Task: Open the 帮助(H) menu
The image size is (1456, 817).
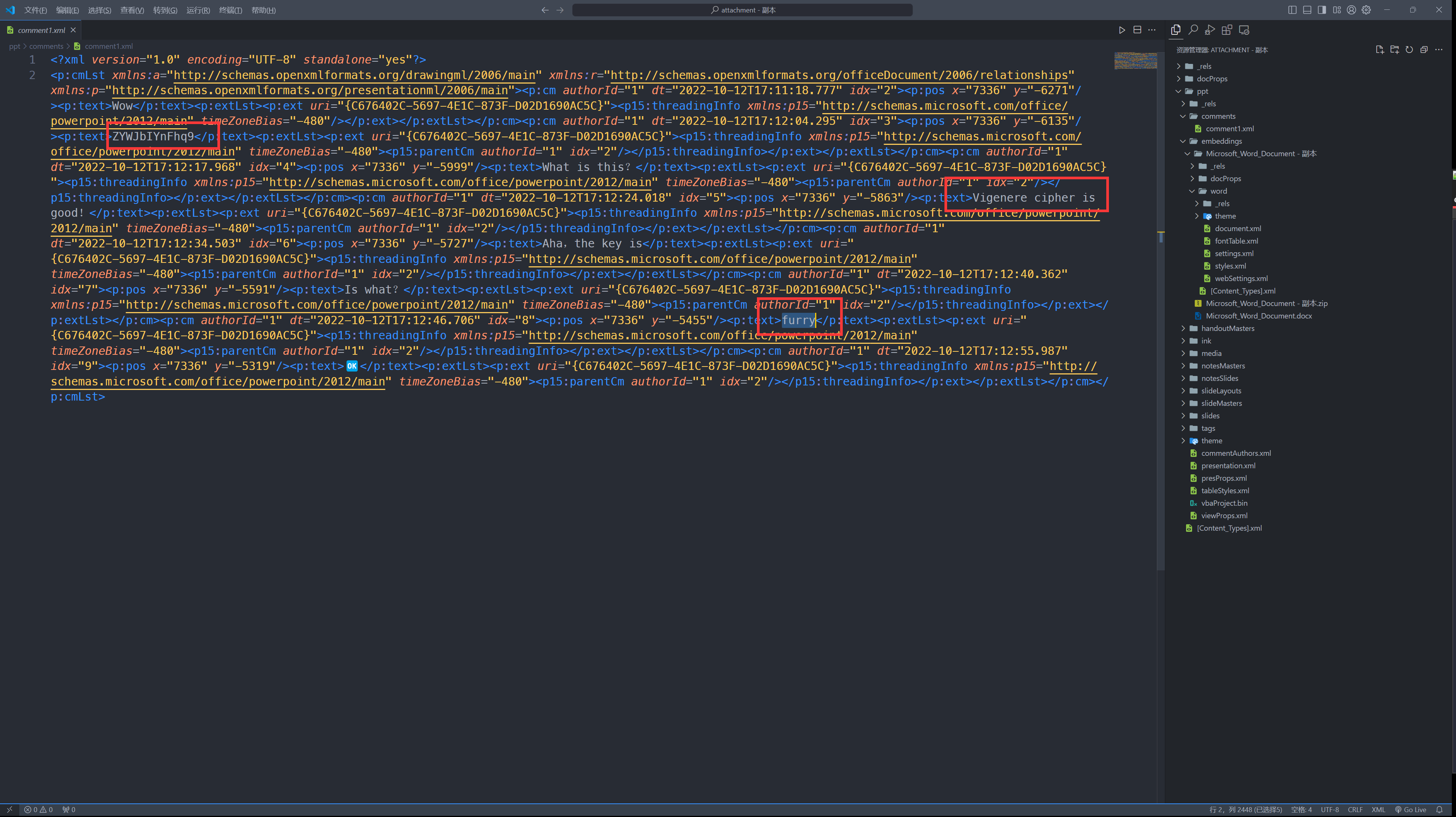Action: 264,10
